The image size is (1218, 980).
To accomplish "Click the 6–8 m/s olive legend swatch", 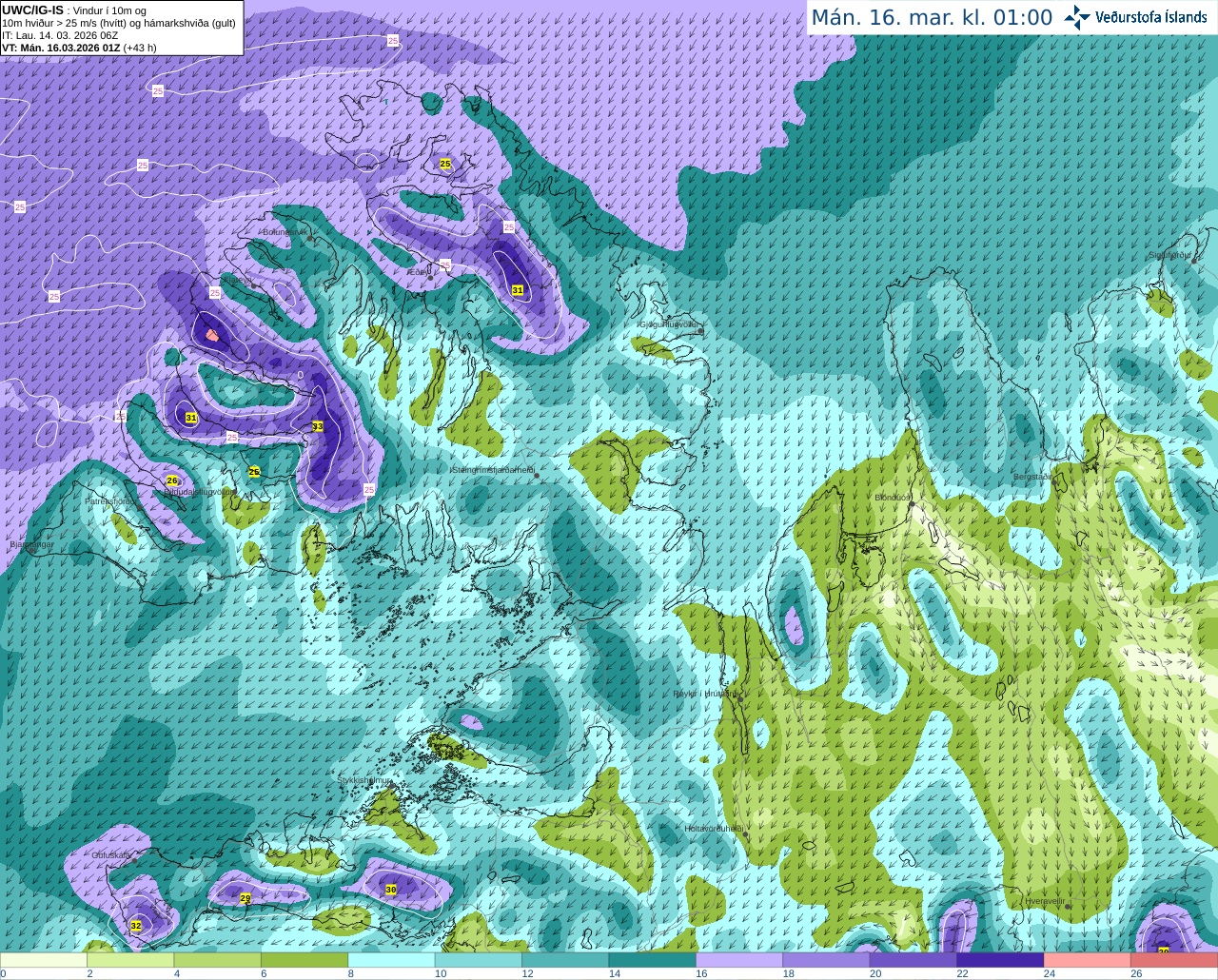I will 304,960.
